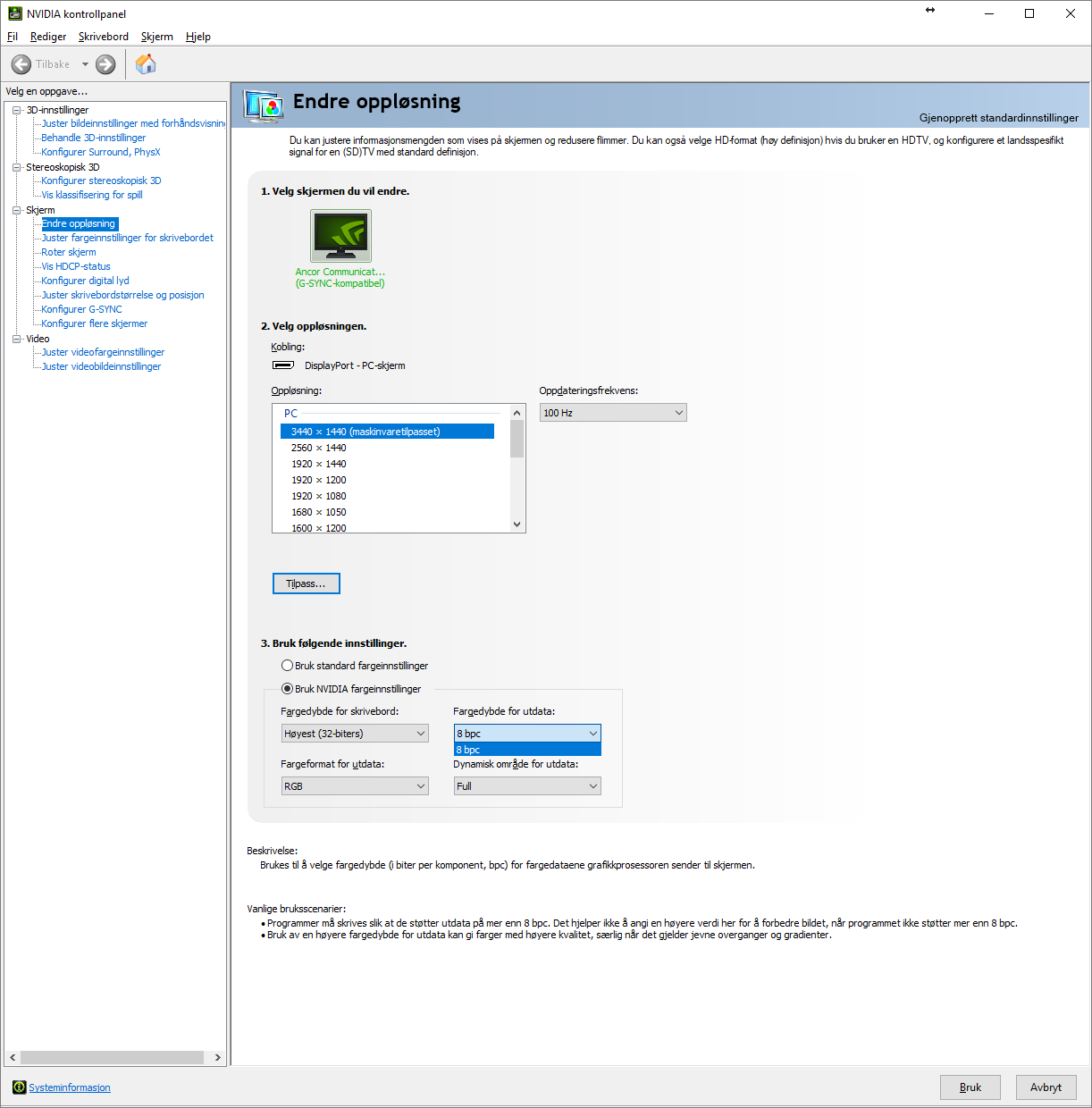
Task: Collapse the Stereoskopisk 3D tree node
Action: pyautogui.click(x=16, y=167)
